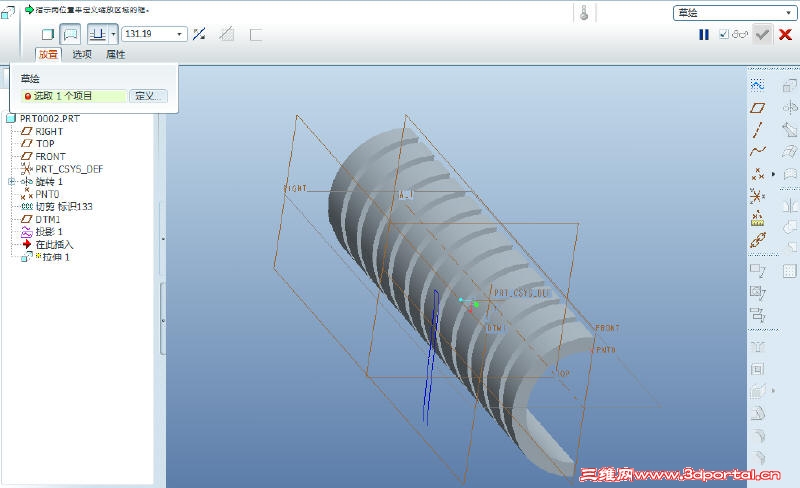Click the rib tool icon
Viewport: 800px width, 488px height.
click(x=758, y=391)
